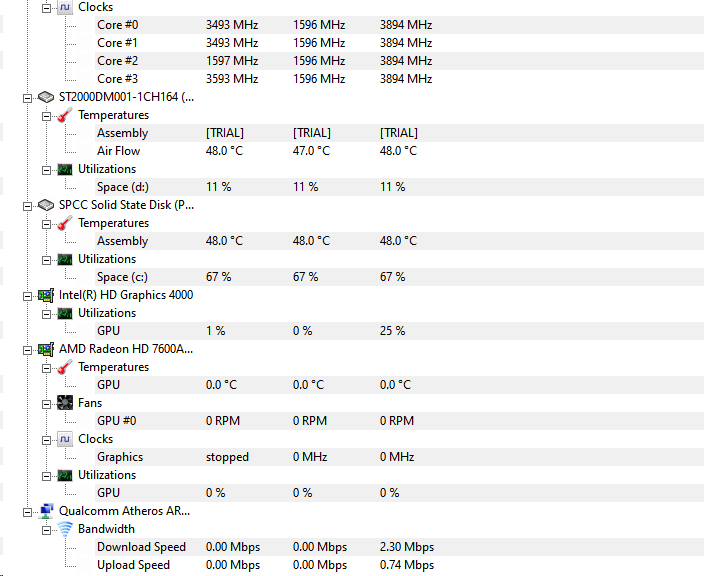Click the Clocks icon above Core #0

pyautogui.click(x=64, y=7)
